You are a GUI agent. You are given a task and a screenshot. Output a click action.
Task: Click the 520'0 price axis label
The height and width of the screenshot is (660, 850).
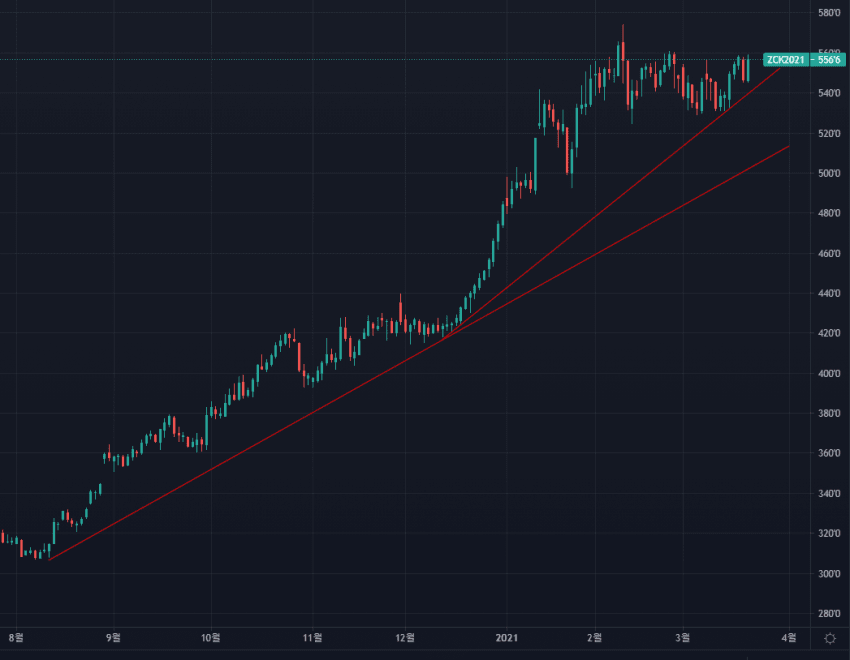(829, 133)
